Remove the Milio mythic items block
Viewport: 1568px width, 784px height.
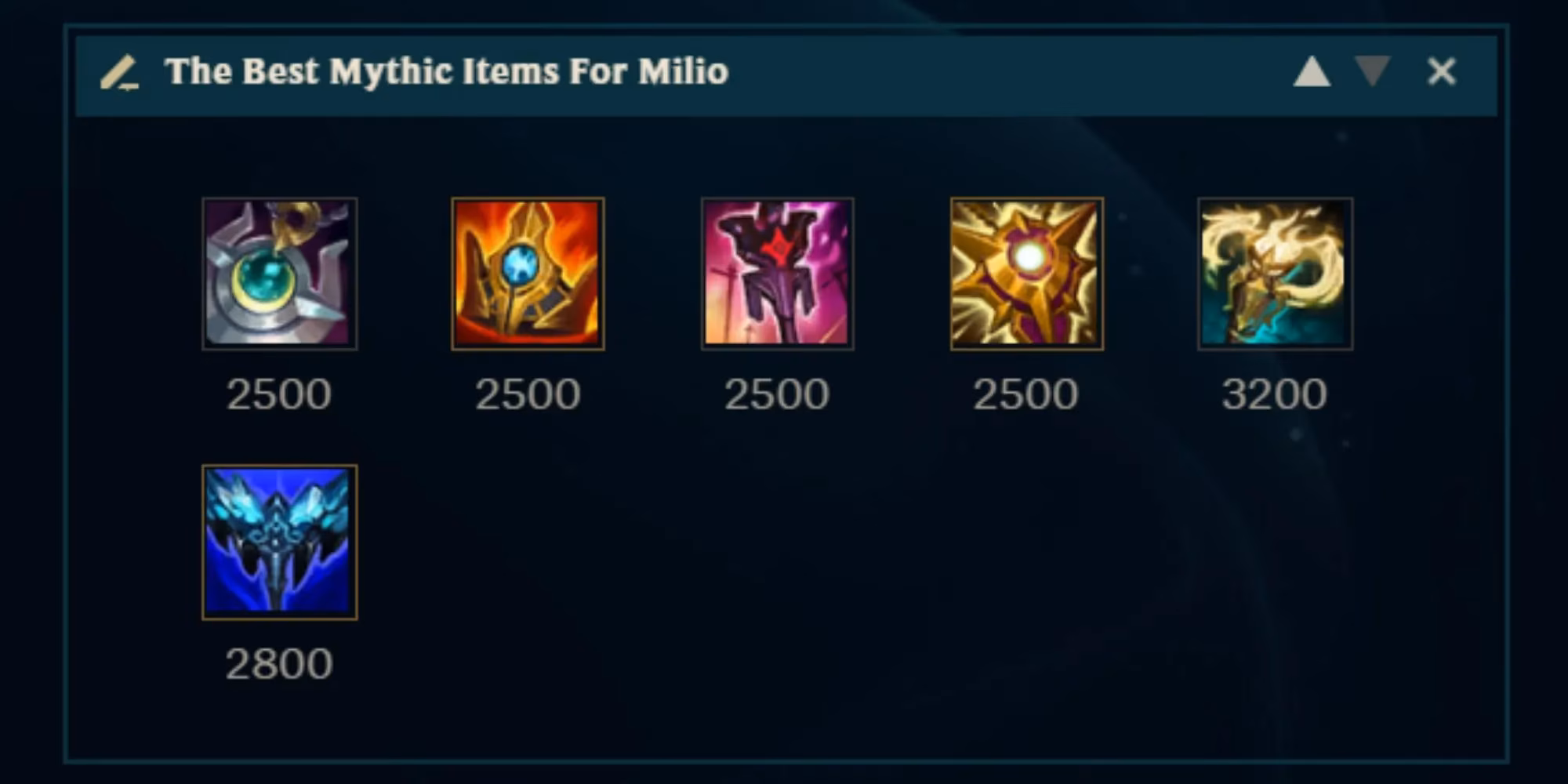[1441, 71]
